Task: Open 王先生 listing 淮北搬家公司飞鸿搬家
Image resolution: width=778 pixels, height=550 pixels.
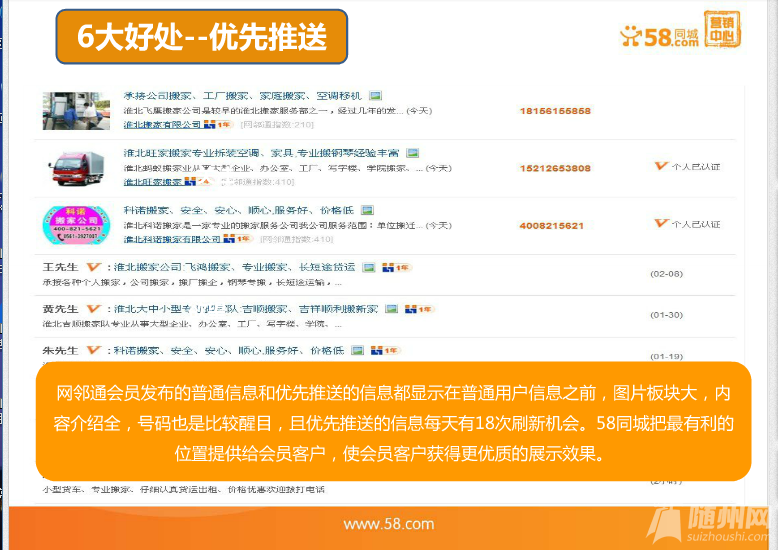Action: (235, 268)
